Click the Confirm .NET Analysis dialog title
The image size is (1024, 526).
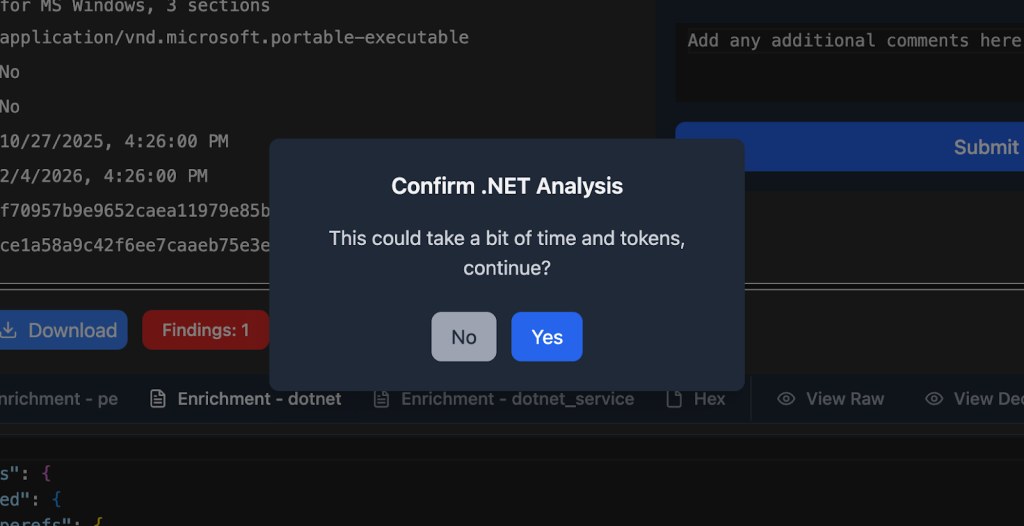click(507, 186)
